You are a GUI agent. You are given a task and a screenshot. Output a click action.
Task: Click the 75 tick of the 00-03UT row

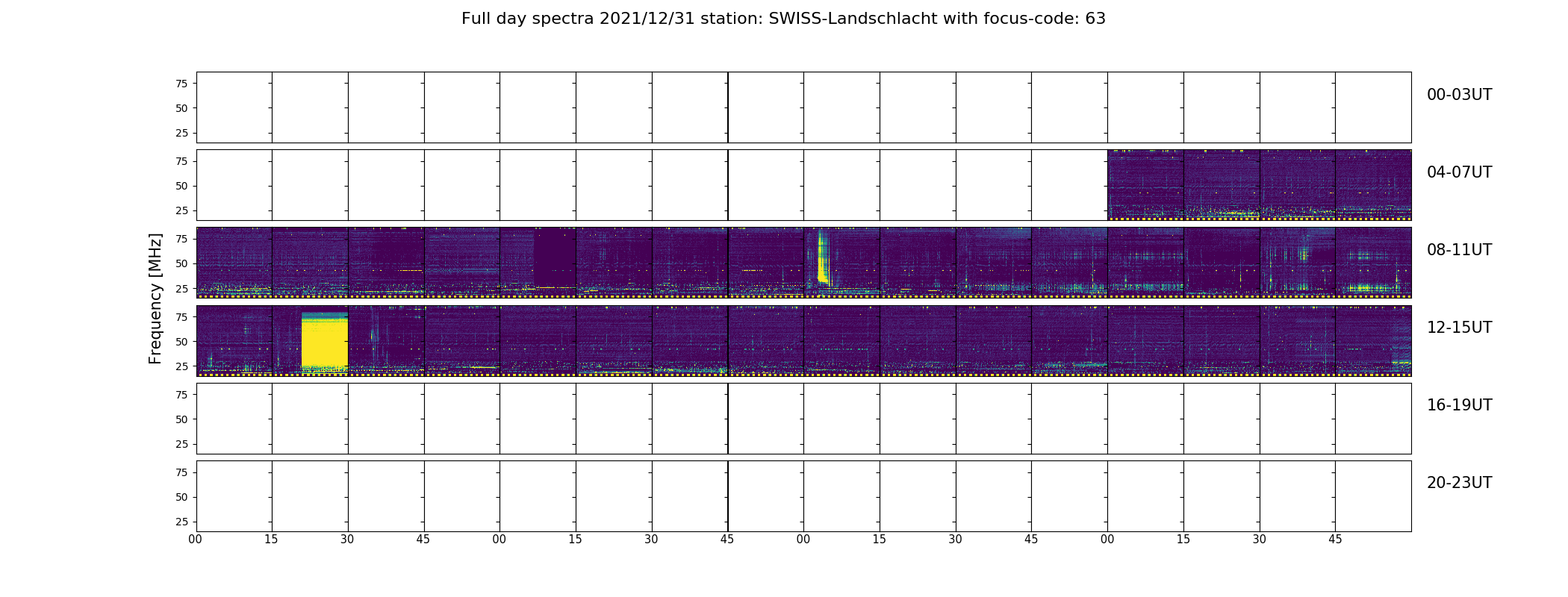pyautogui.click(x=181, y=84)
